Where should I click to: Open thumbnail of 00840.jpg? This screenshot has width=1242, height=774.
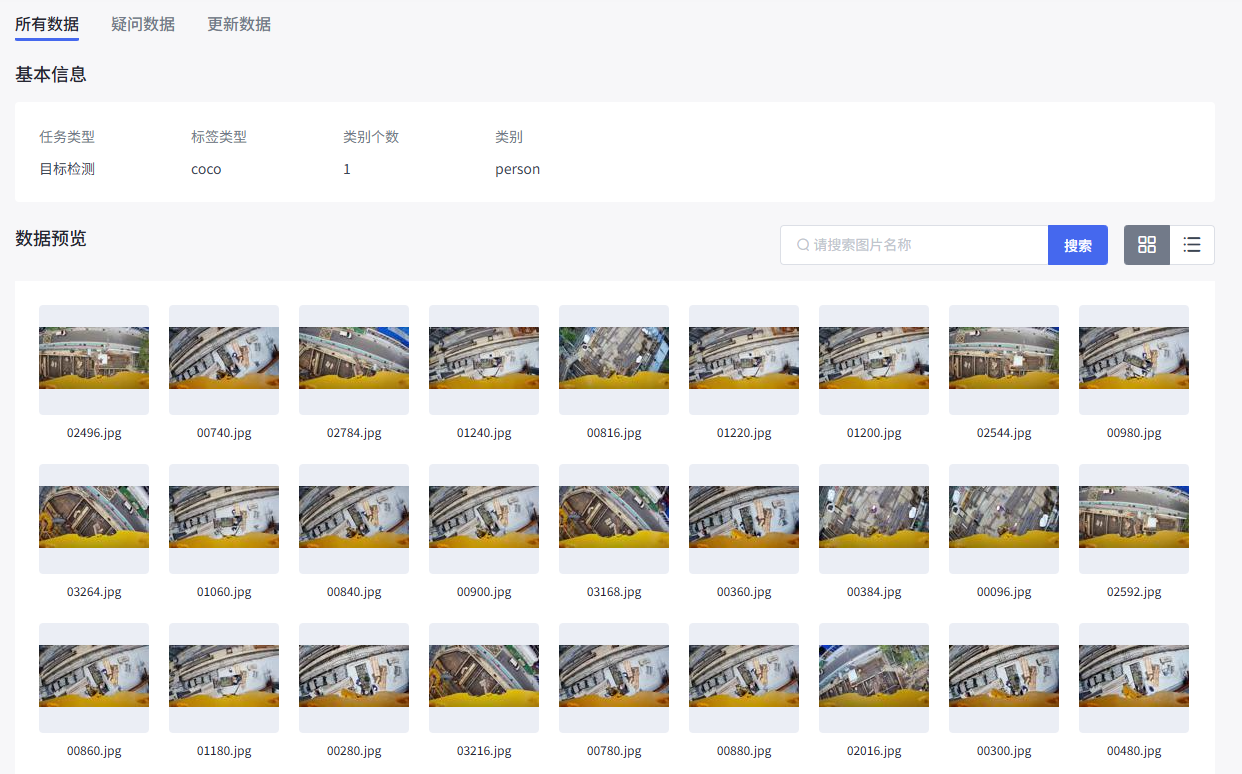click(354, 519)
